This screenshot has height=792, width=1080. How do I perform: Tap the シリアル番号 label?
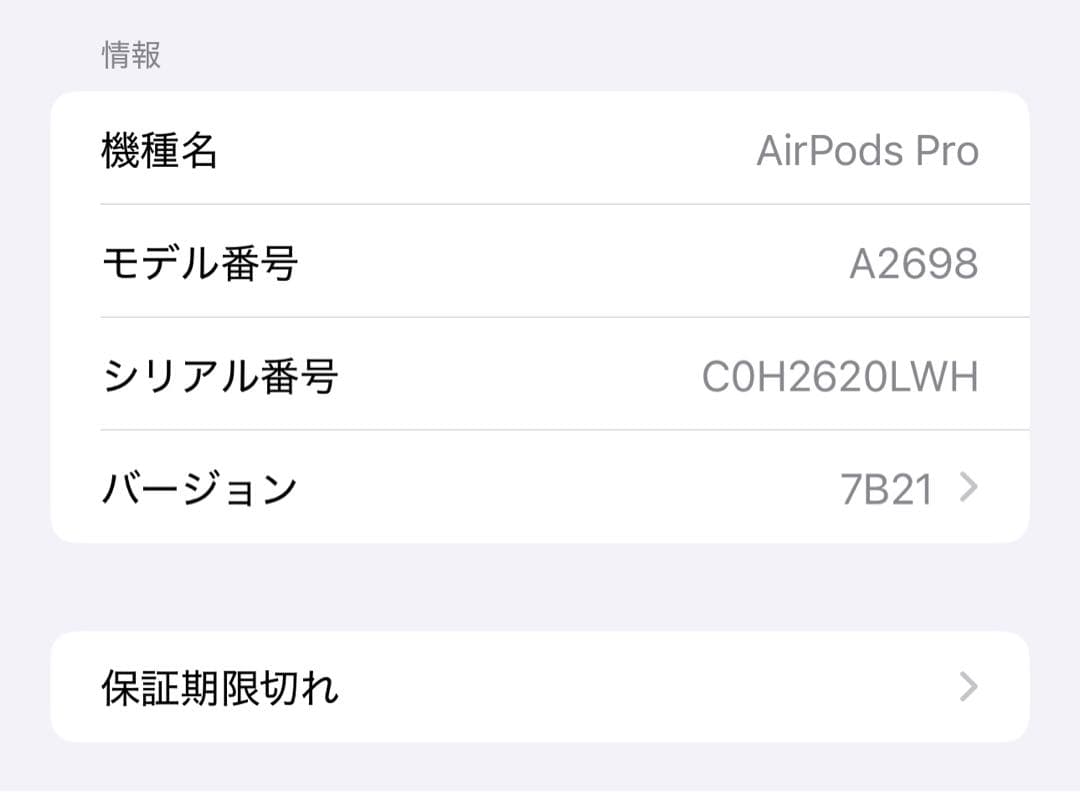220,375
